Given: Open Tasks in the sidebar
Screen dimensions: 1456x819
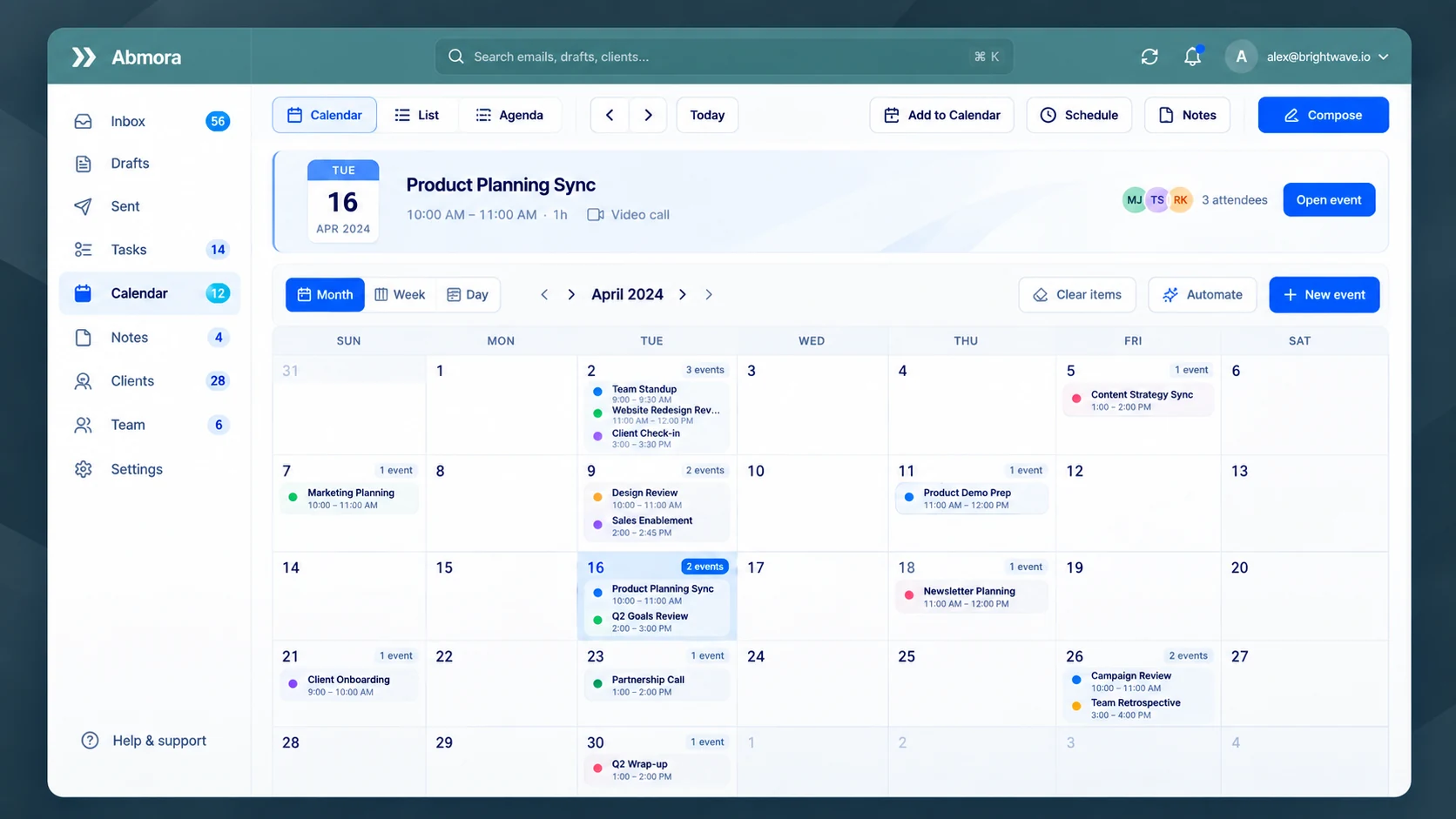Looking at the screenshot, I should (x=150, y=250).
